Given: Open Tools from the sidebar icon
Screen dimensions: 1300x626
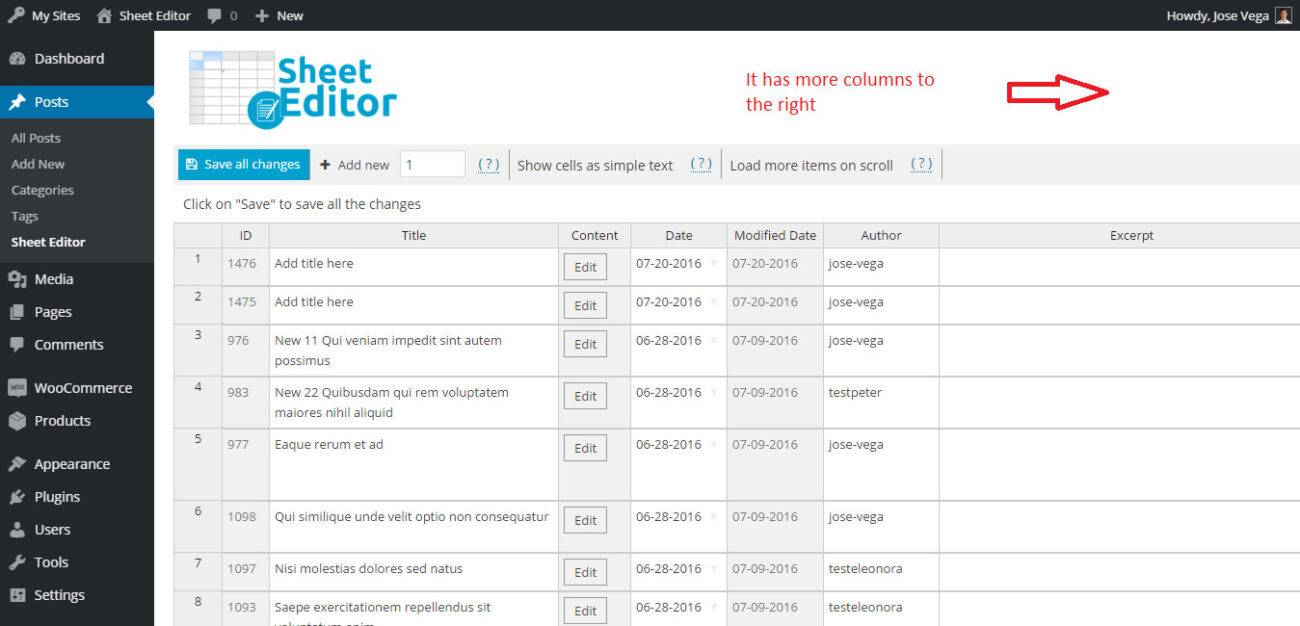Looking at the screenshot, I should pyautogui.click(x=16, y=562).
